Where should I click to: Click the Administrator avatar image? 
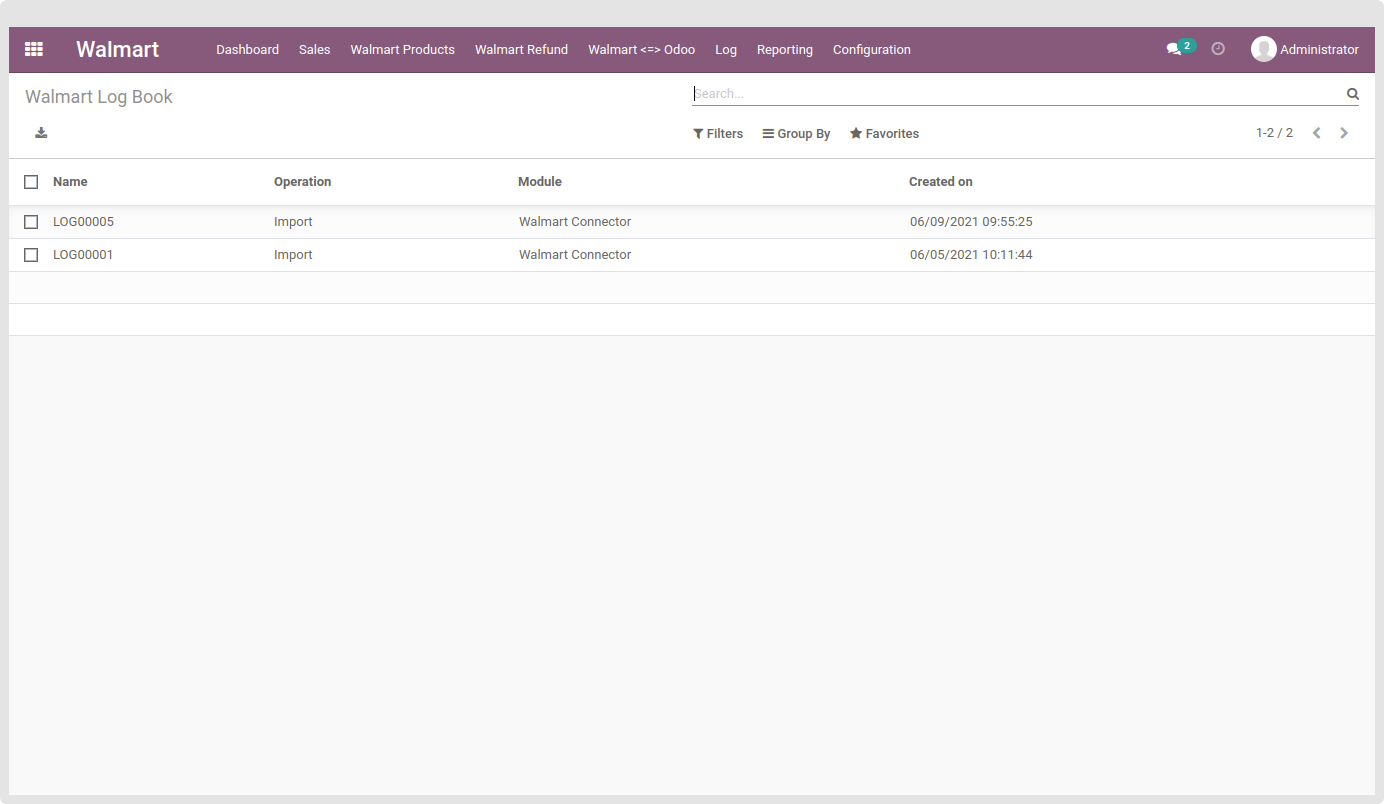tap(1264, 49)
